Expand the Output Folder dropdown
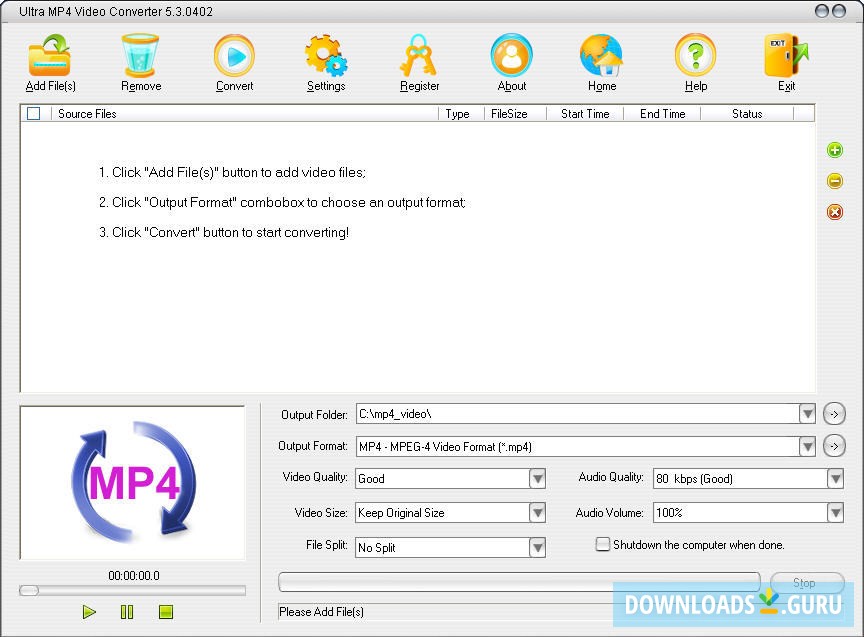This screenshot has width=864, height=637. (x=807, y=413)
